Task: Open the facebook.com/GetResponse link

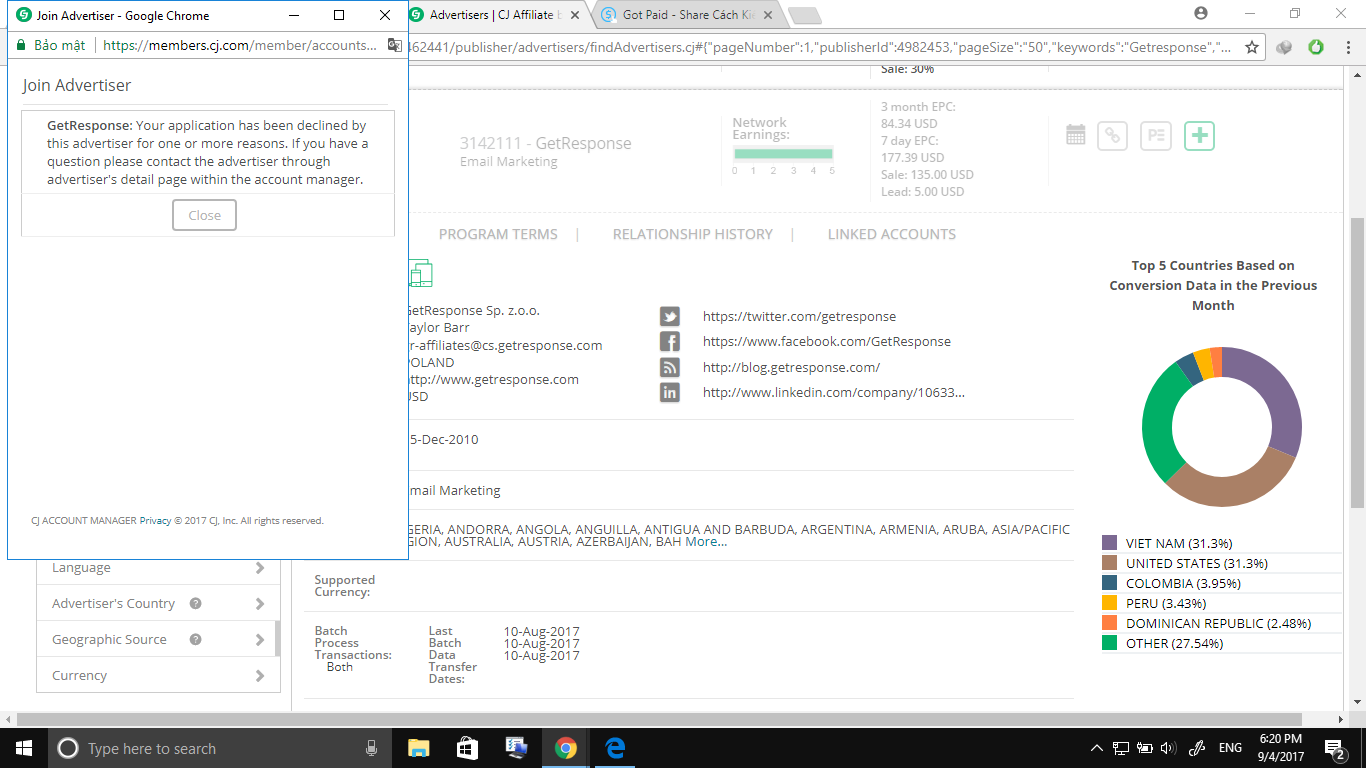Action: tap(827, 341)
